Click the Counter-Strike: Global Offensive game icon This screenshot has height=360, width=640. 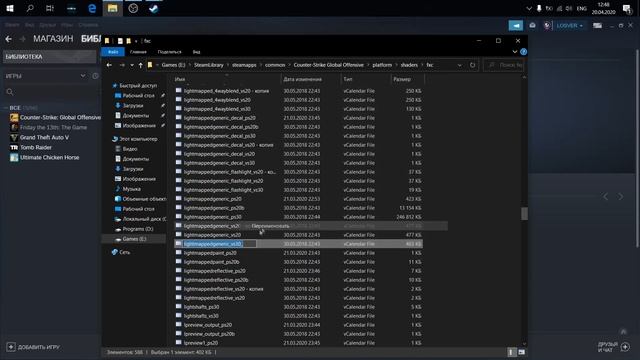click(14, 118)
